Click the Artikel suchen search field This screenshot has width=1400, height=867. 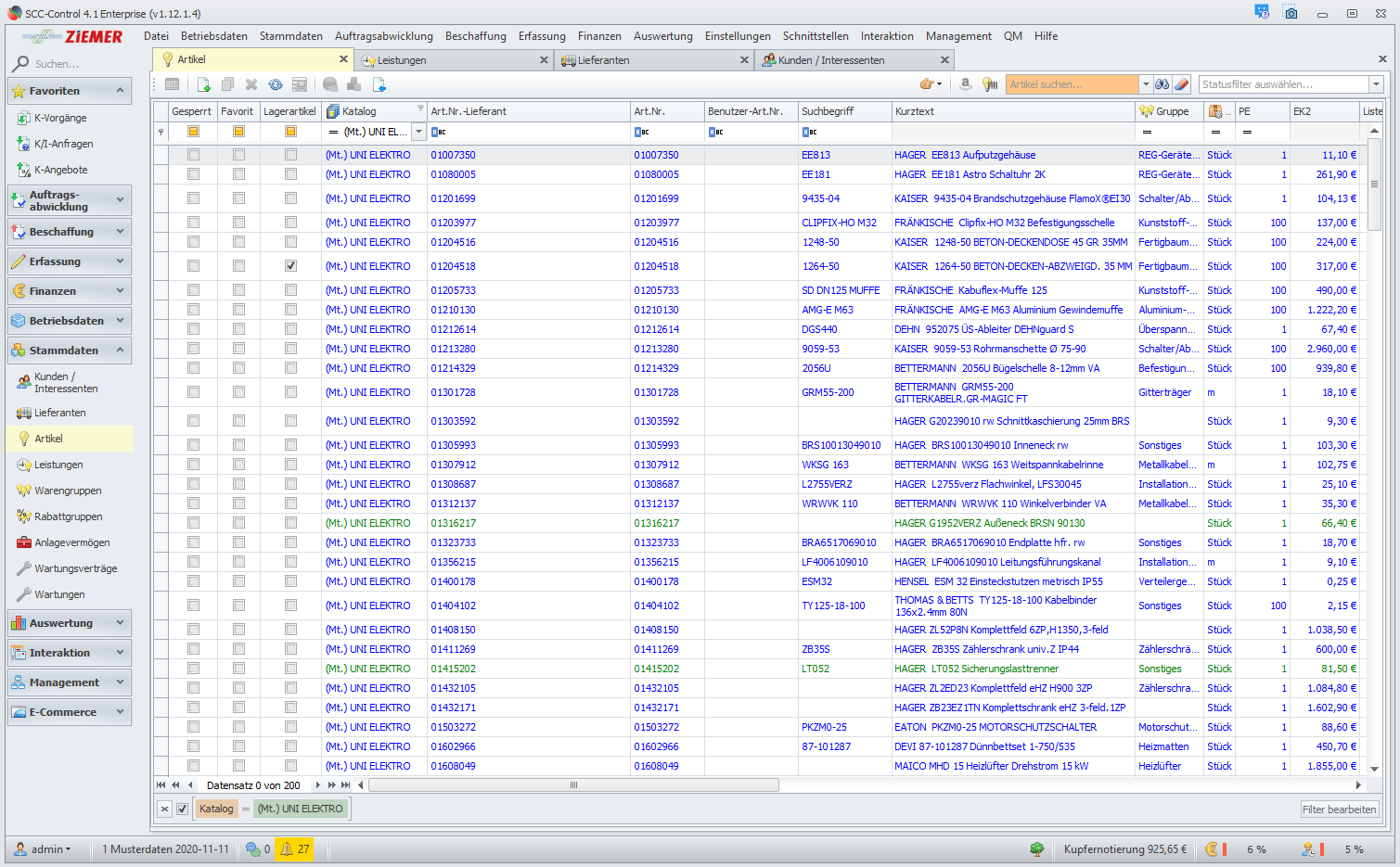click(1071, 84)
